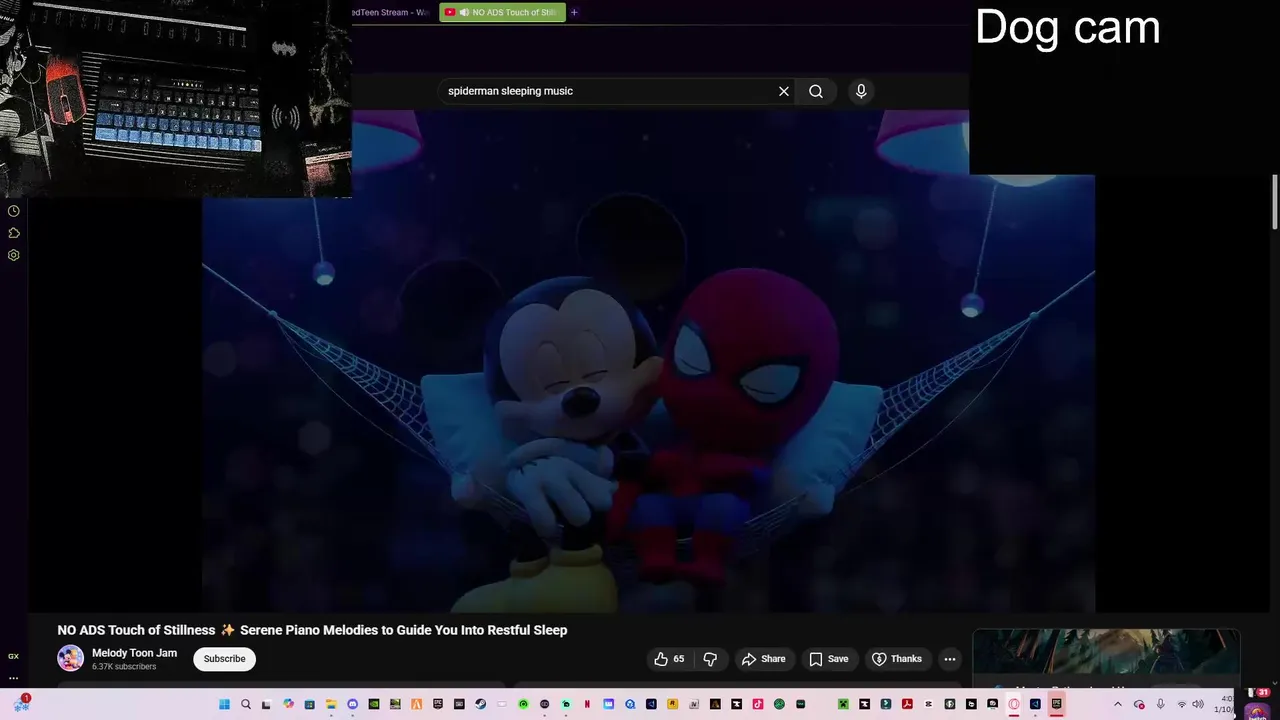Screen dimensions: 1280x720
Task: Click the Thanks button
Action: click(x=897, y=659)
